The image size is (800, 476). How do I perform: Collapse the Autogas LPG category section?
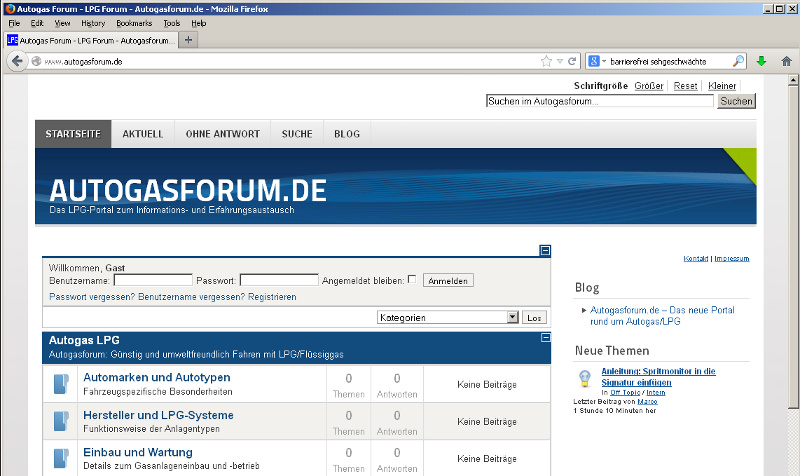pos(545,339)
